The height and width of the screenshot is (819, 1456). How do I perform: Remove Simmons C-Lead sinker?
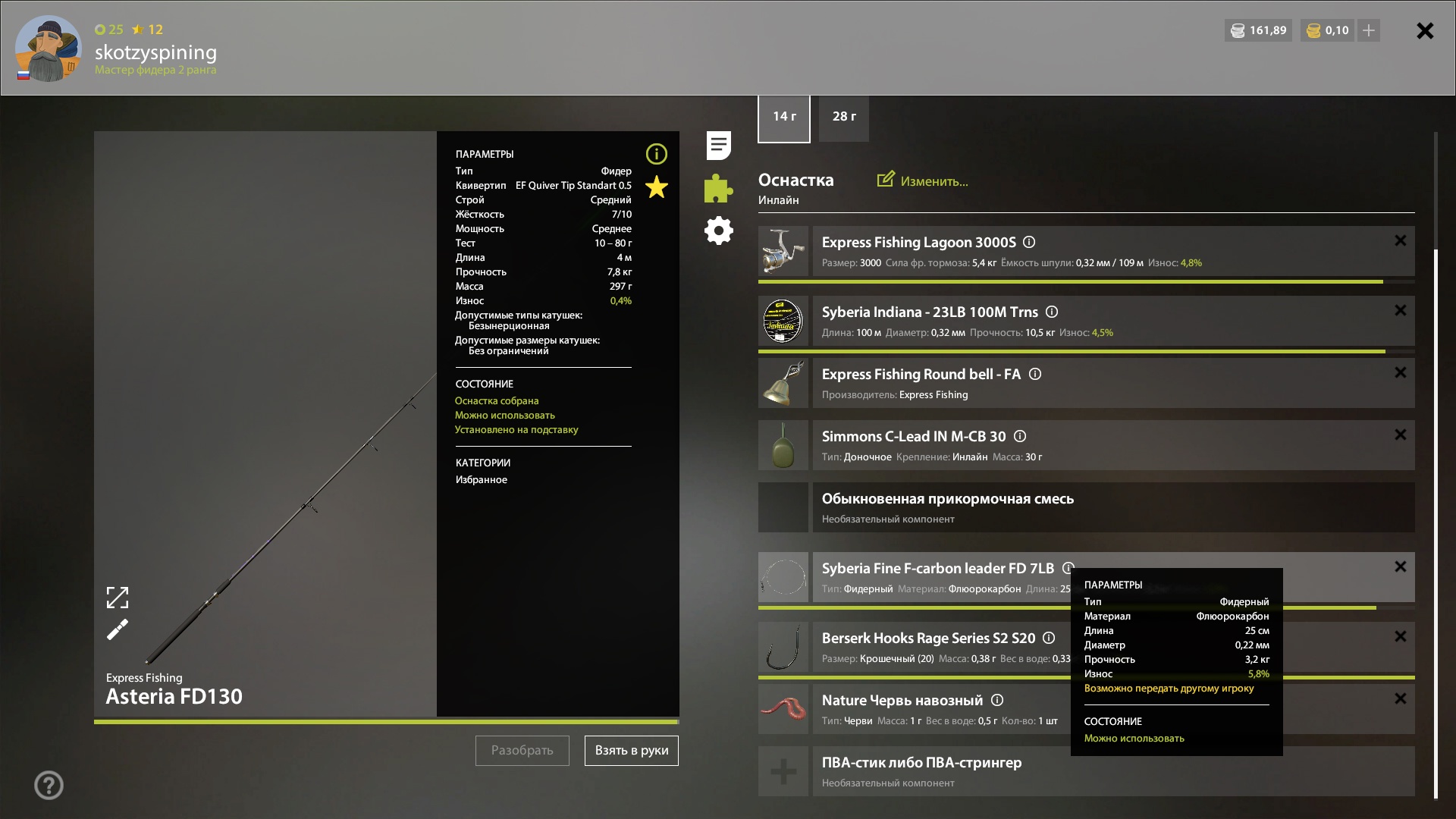(x=1400, y=435)
